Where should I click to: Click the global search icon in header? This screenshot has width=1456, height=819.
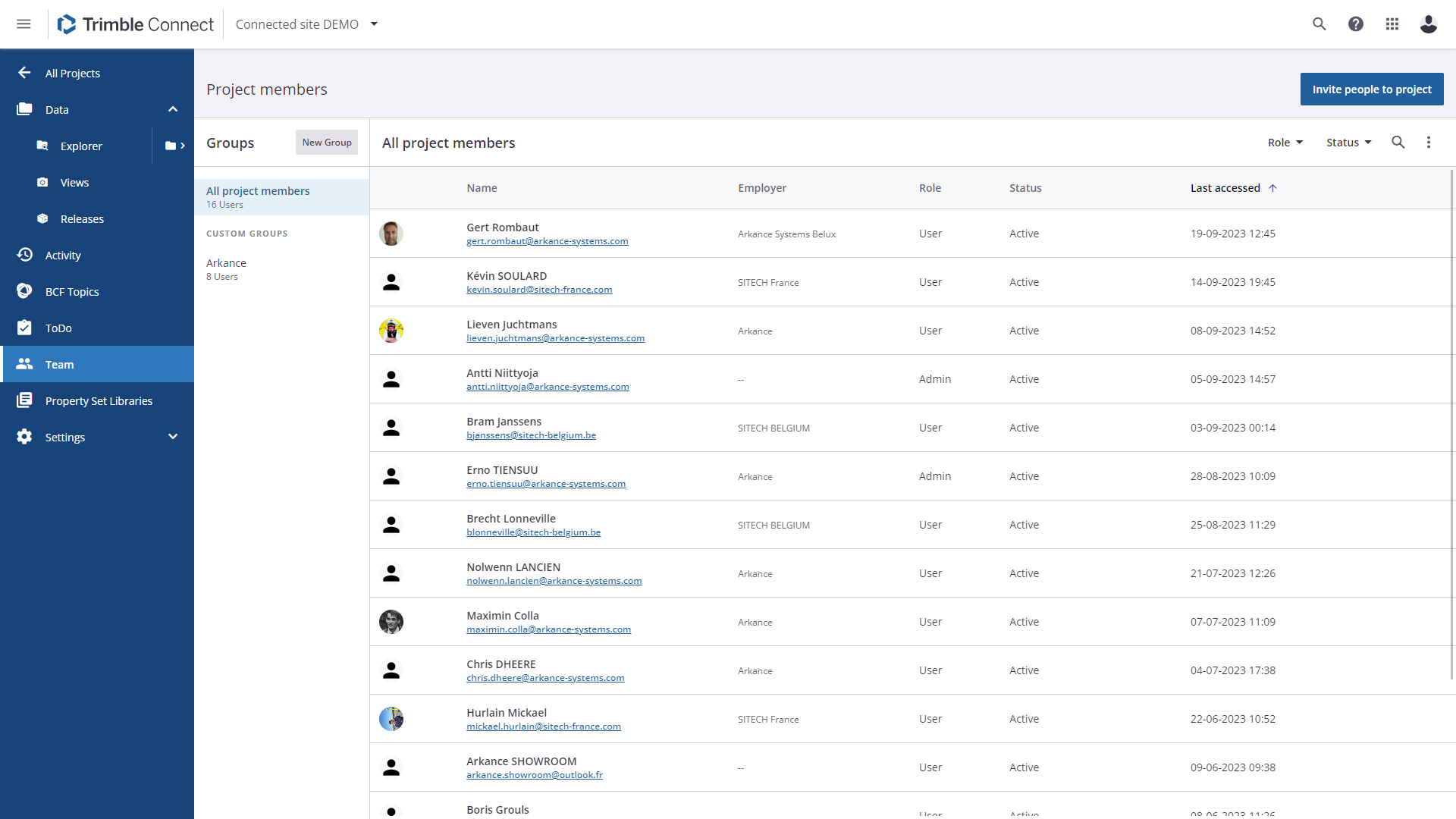[1319, 24]
